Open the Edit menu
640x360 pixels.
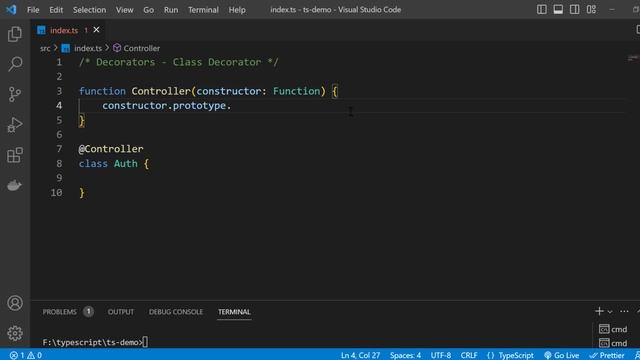click(56, 10)
